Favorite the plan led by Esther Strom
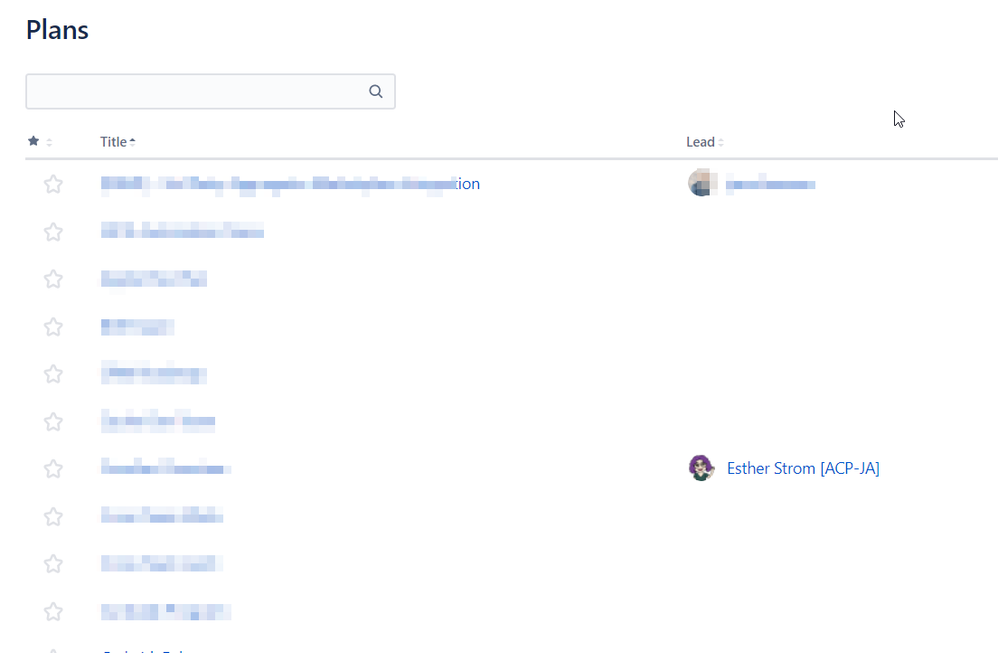 click(53, 468)
